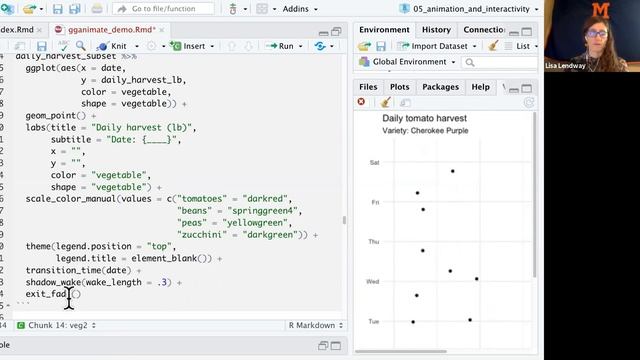Click the top toolbar save icon

(58, 9)
